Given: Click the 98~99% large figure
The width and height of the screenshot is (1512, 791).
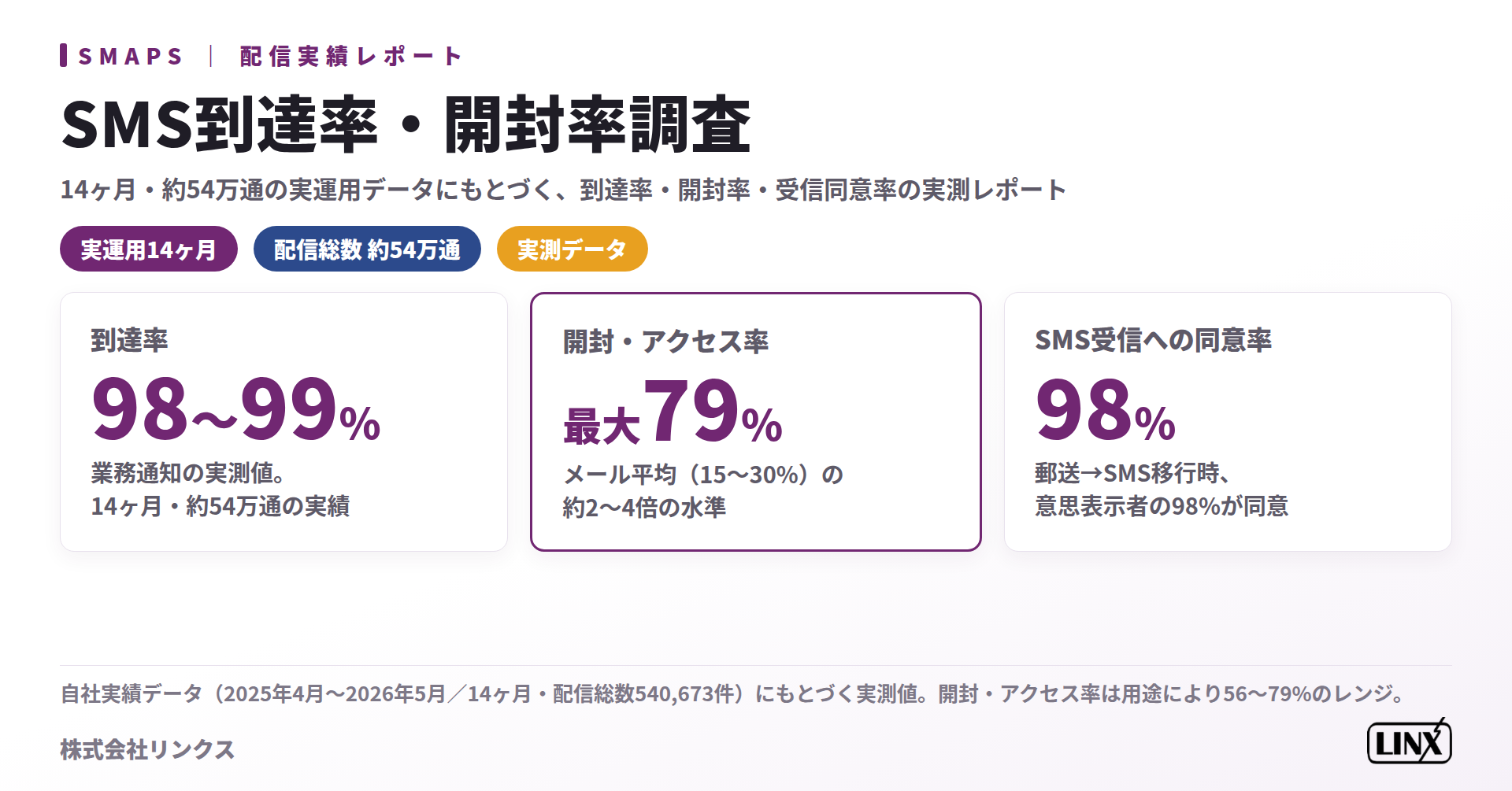Looking at the screenshot, I should pyautogui.click(x=235, y=409).
